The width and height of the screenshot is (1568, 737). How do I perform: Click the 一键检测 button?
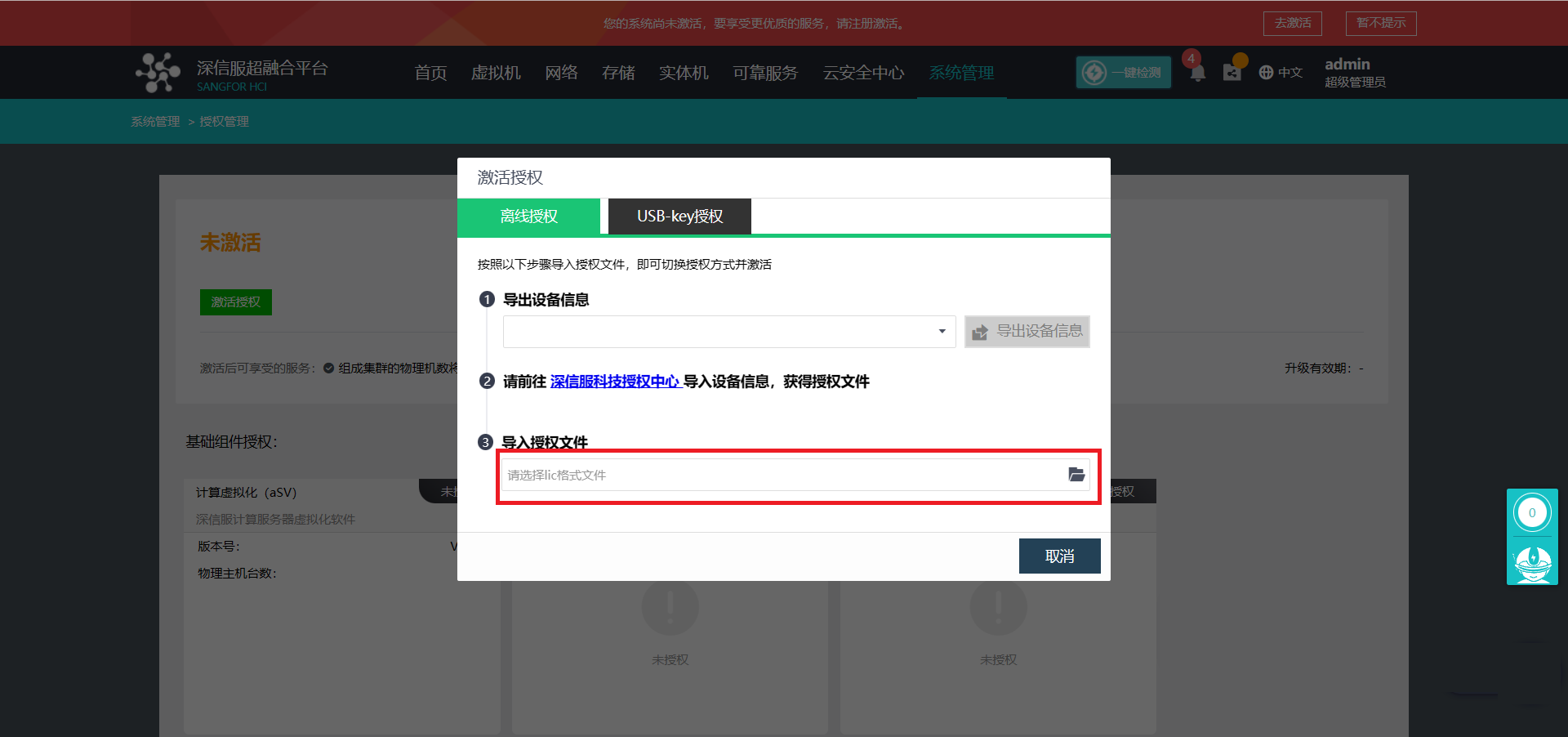click(1124, 73)
